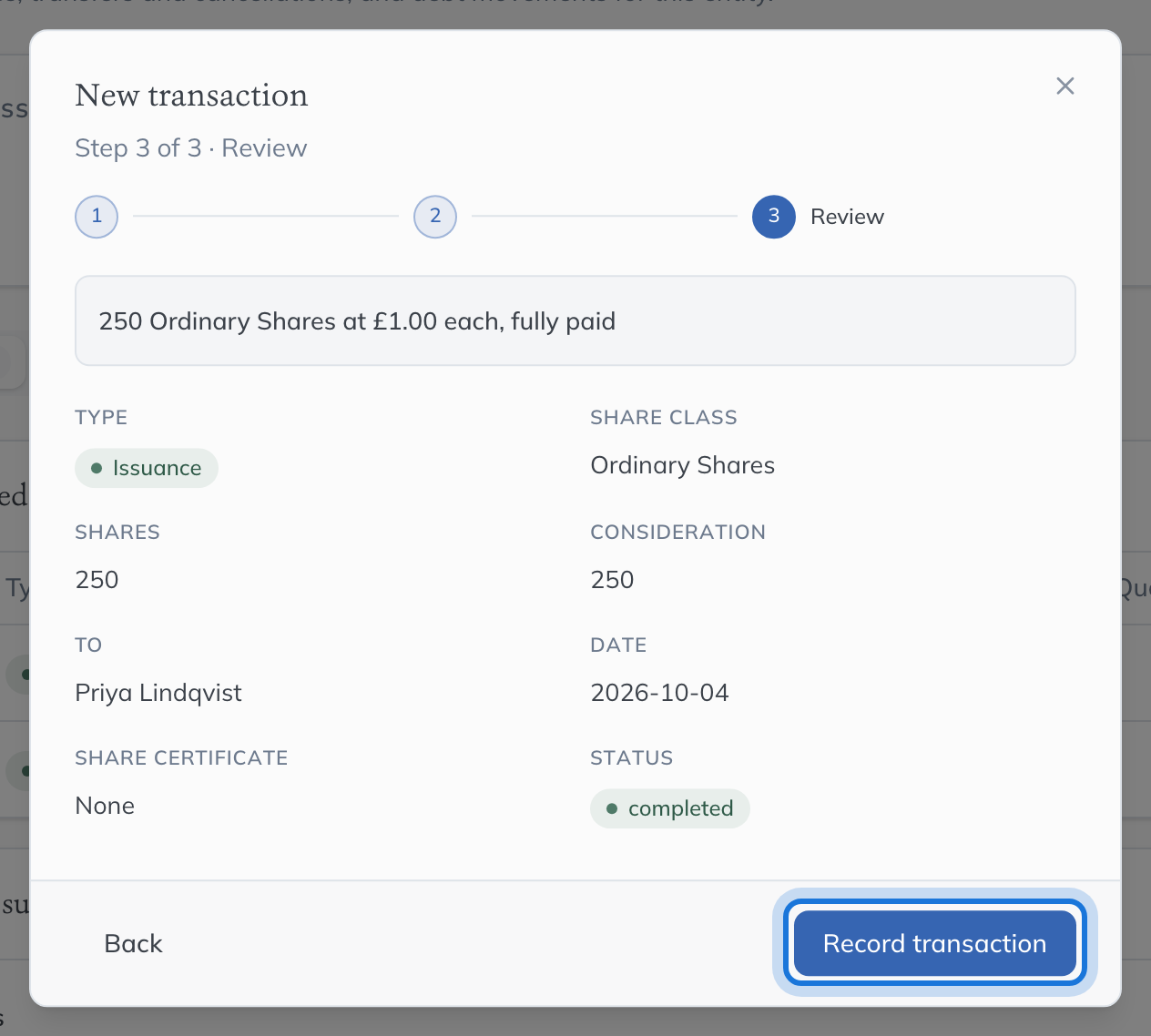Image resolution: width=1151 pixels, height=1036 pixels.
Task: Click 'Ordinary Shares' share class value
Action: (683, 465)
